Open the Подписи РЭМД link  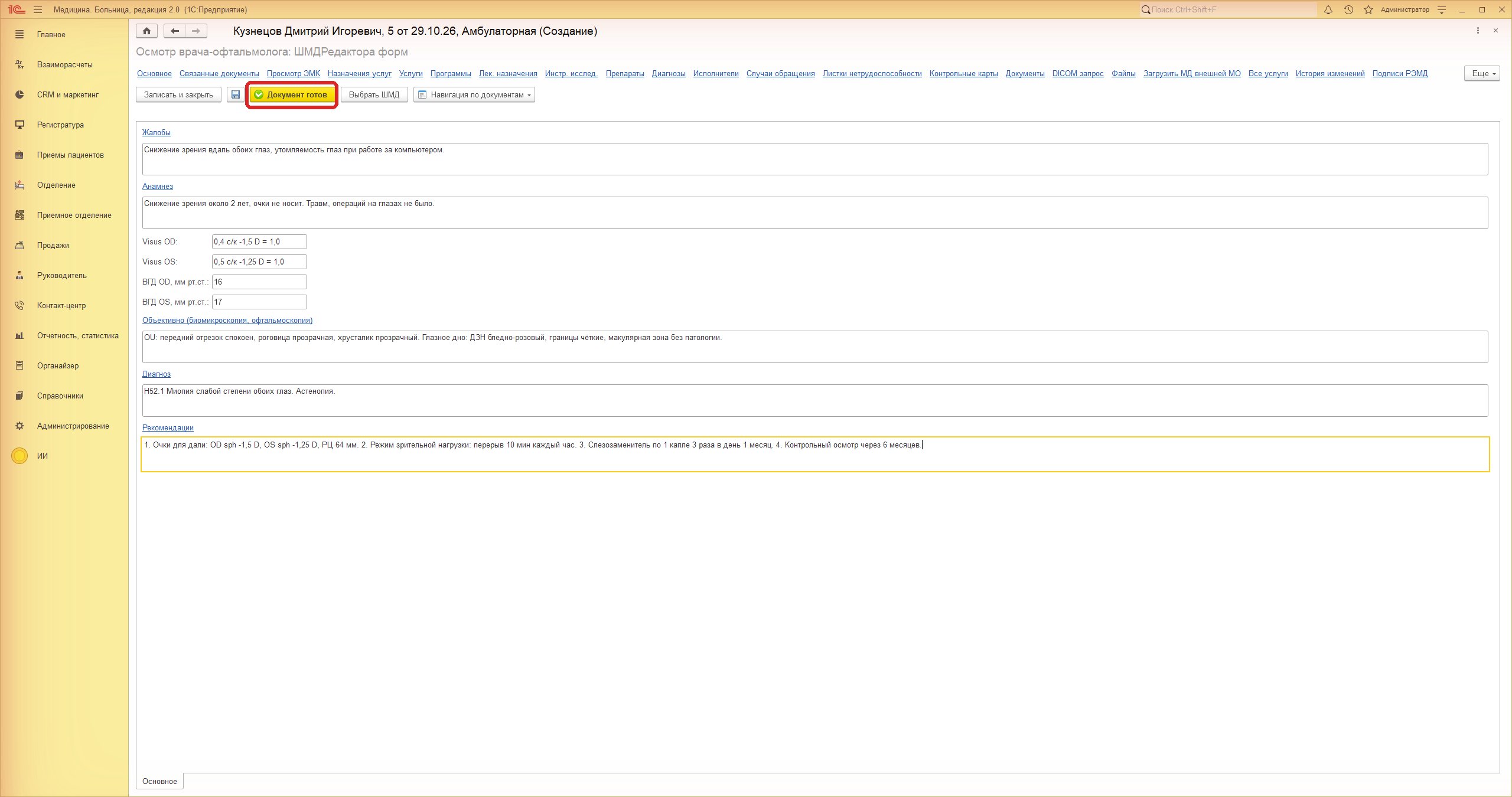[1400, 73]
